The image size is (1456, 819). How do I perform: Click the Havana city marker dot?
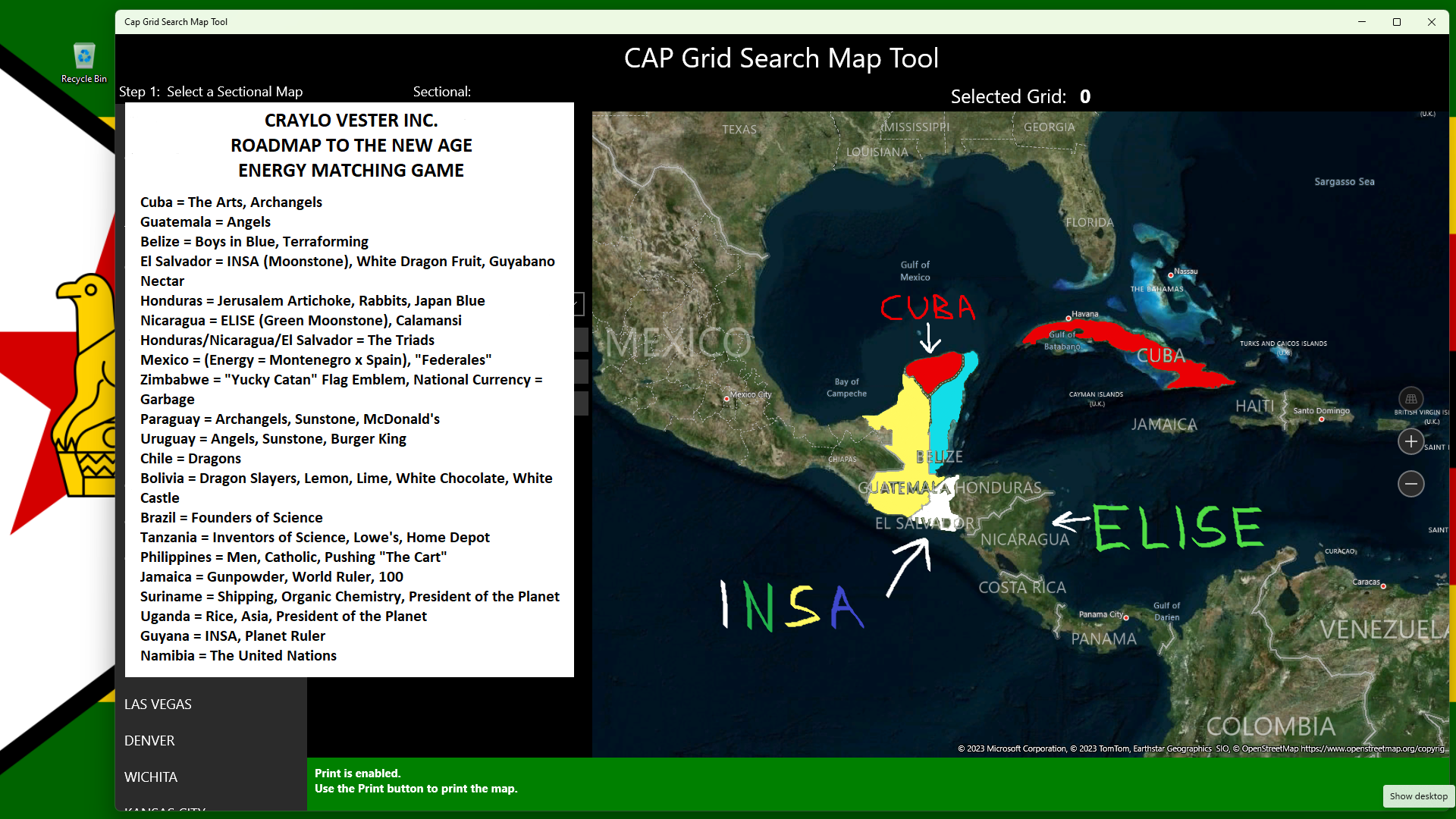1068,318
